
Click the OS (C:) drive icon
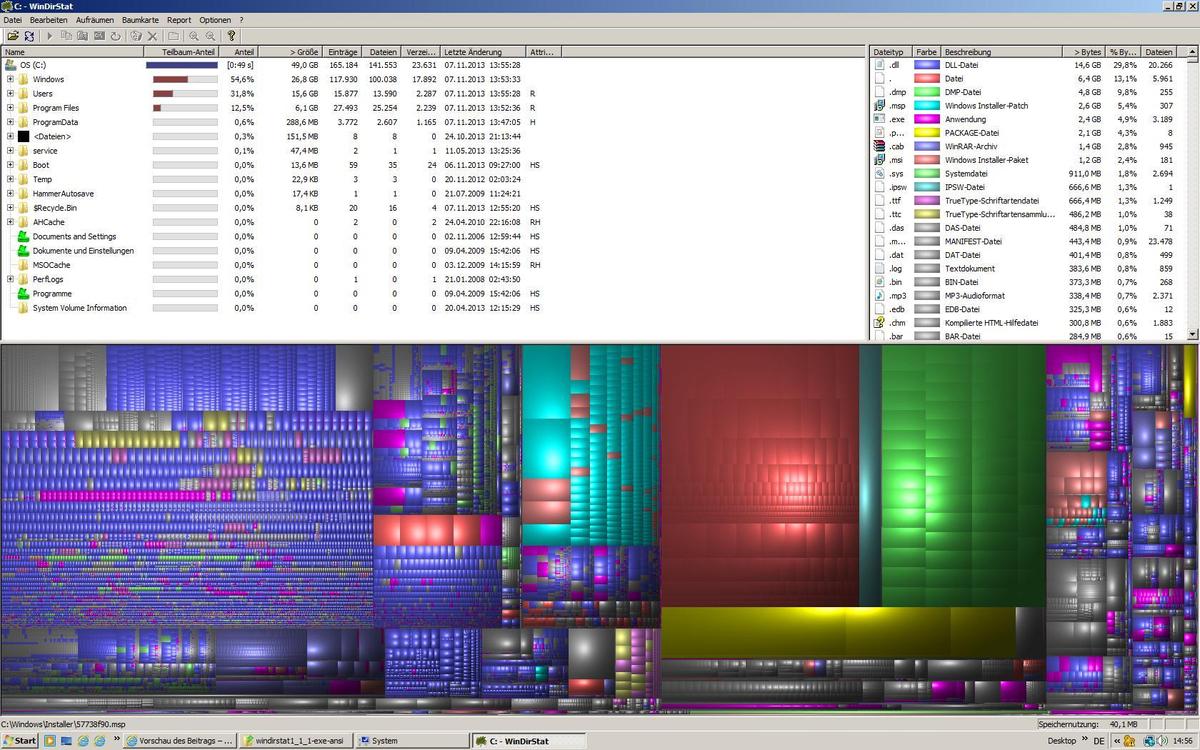[11, 65]
